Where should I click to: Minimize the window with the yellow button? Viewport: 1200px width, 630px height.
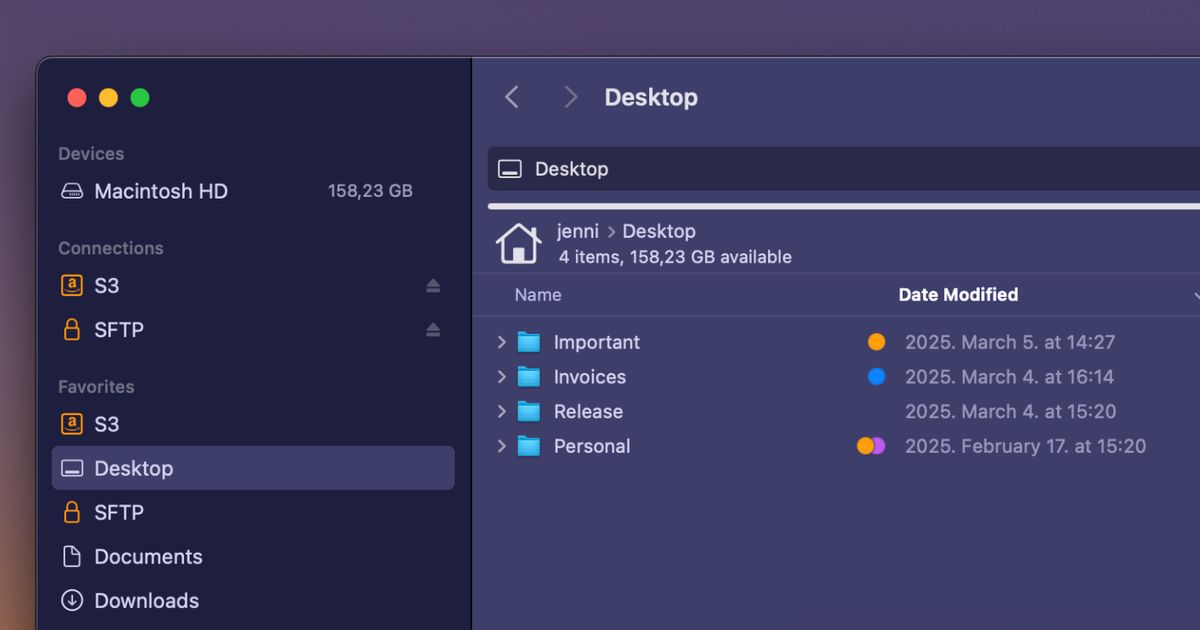[108, 97]
